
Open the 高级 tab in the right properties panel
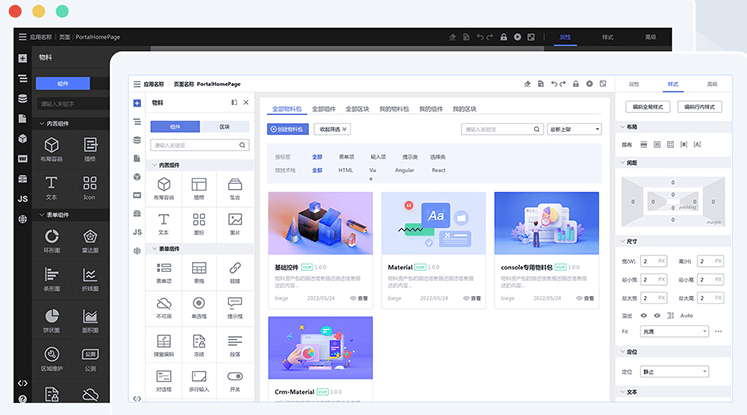pos(712,84)
